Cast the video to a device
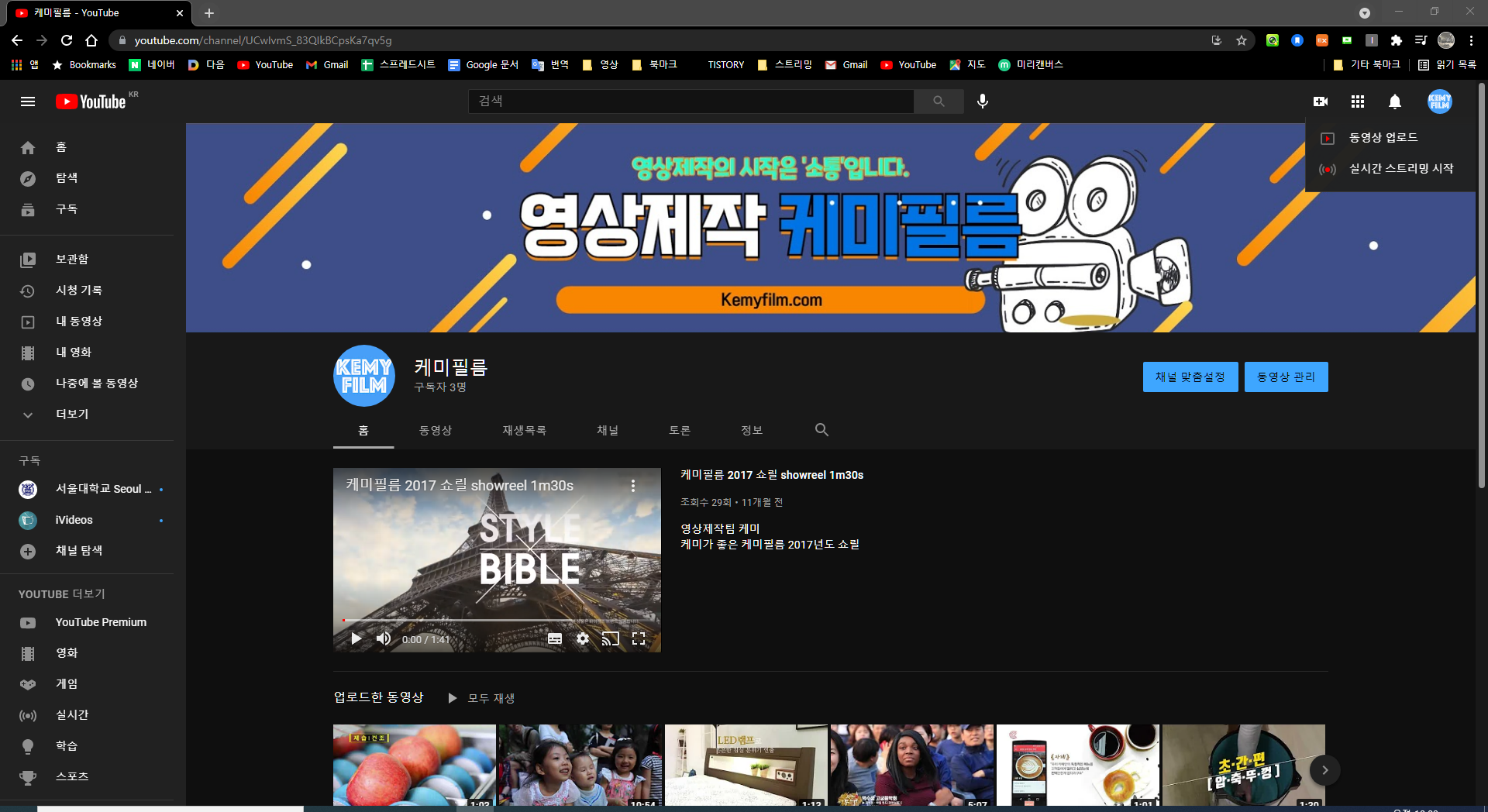 [x=611, y=638]
